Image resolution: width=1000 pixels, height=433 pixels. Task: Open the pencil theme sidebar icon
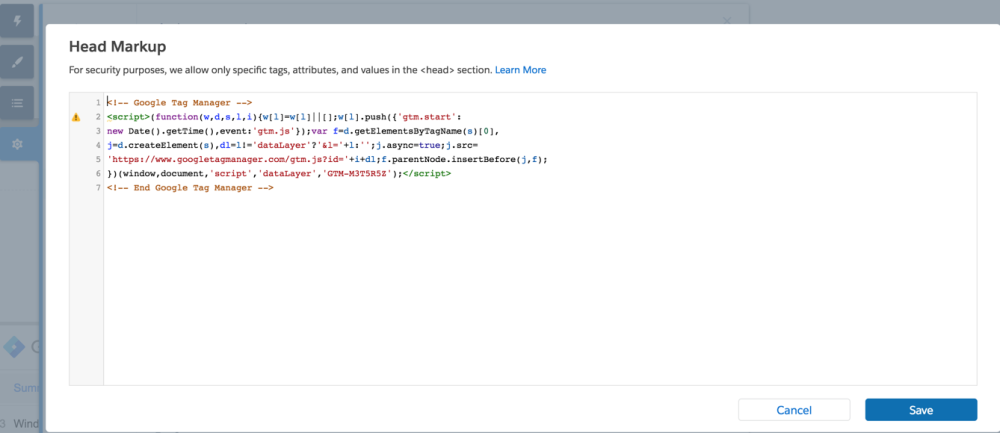pyautogui.click(x=18, y=62)
